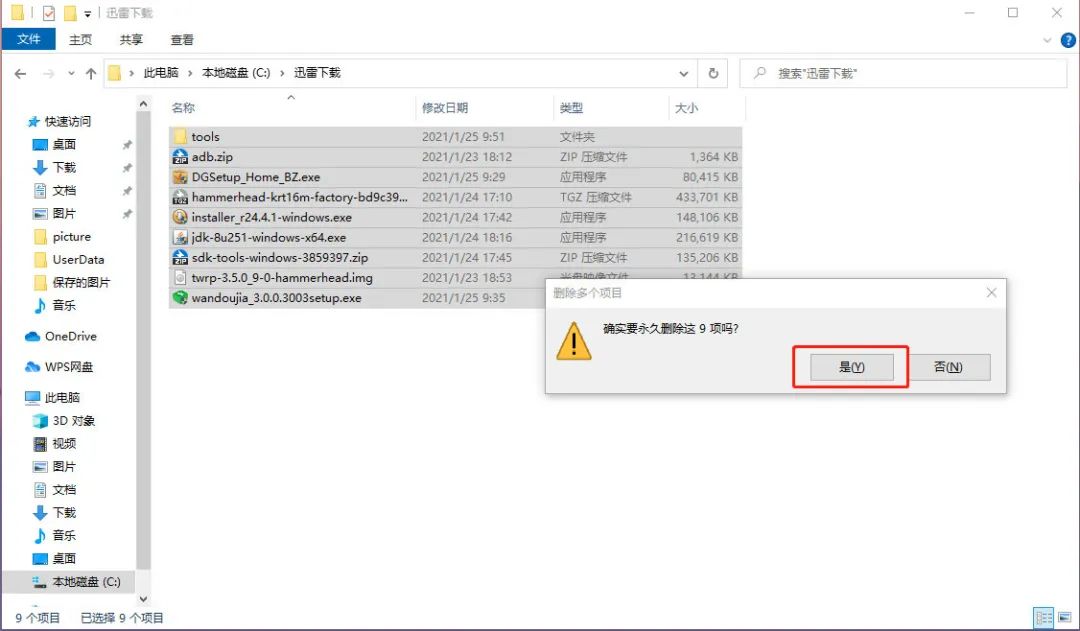This screenshot has height=631, width=1080.
Task: Open the 文件 ribbon tab
Action: [x=29, y=39]
